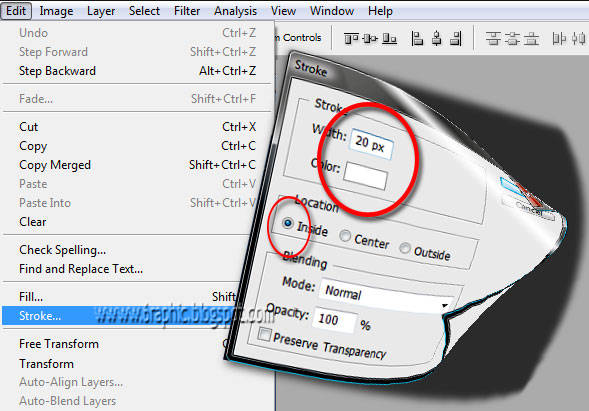Click the Distribute top edges icon
The width and height of the screenshot is (589, 411).
493,38
